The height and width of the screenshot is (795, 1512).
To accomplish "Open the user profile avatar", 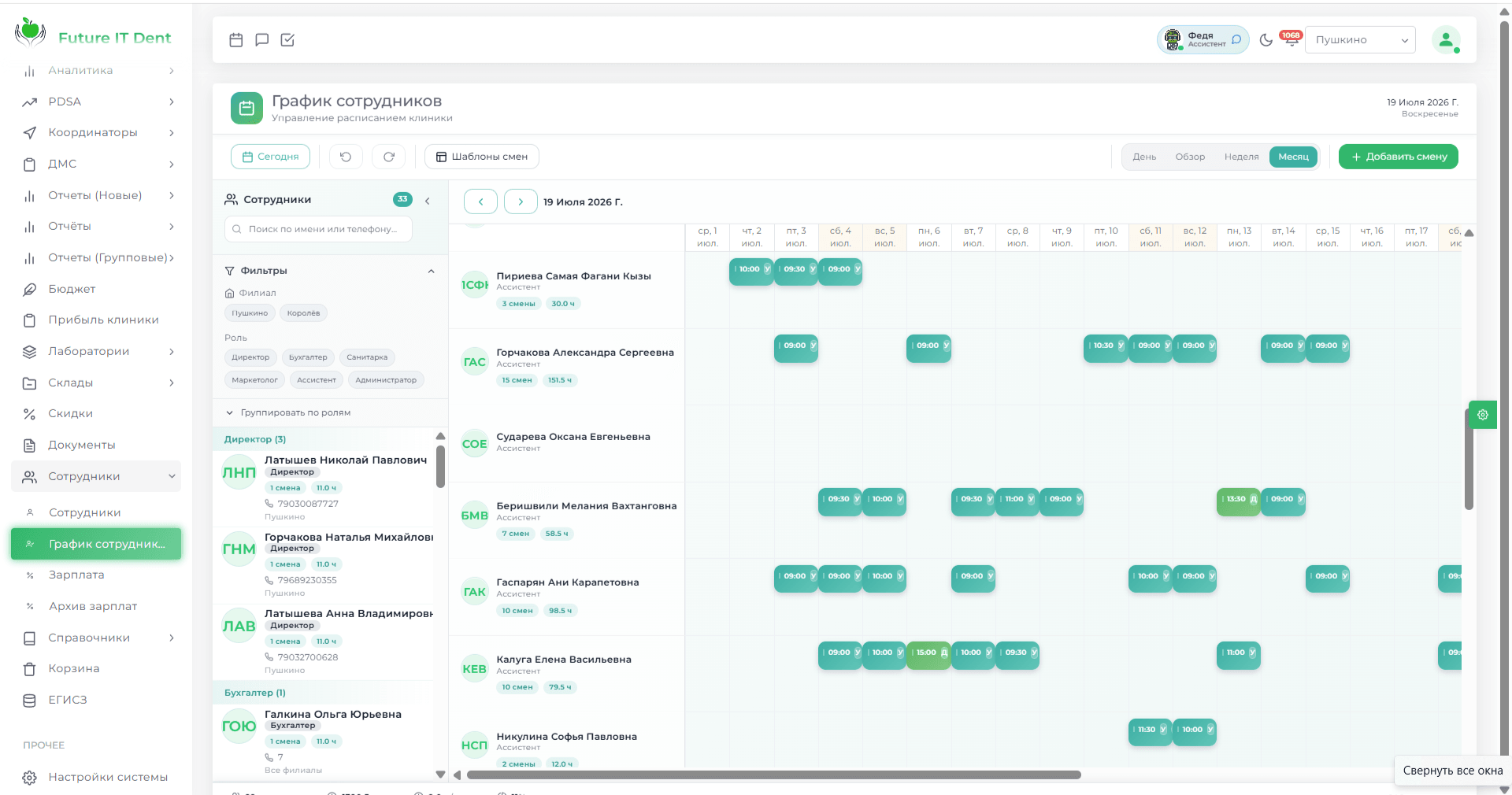I will (x=1446, y=40).
